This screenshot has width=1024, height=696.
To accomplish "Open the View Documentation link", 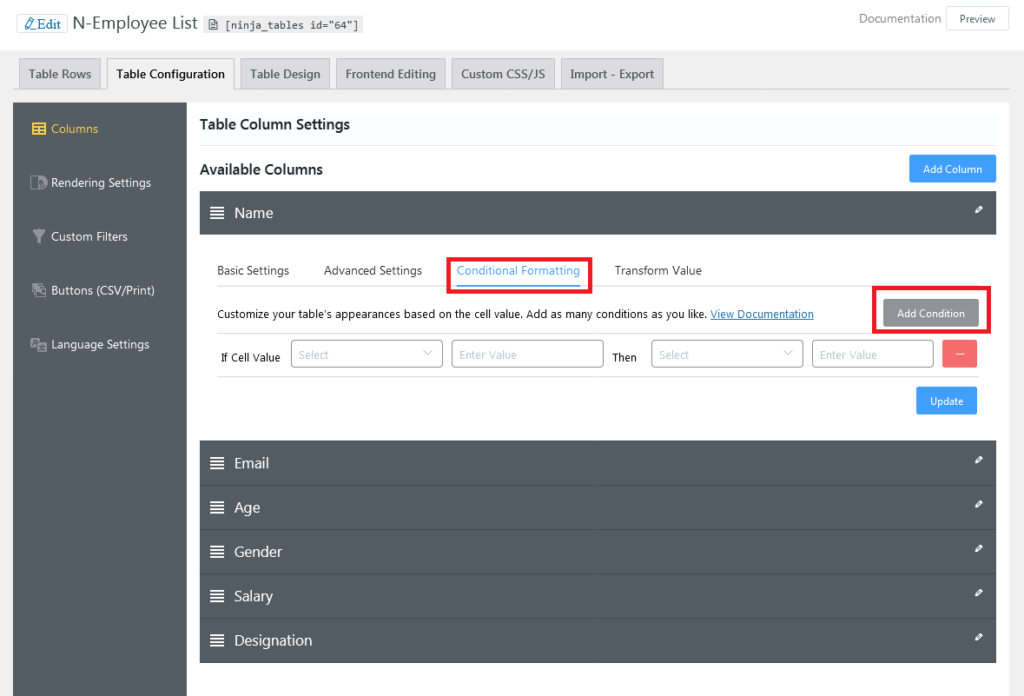I will pos(761,314).
